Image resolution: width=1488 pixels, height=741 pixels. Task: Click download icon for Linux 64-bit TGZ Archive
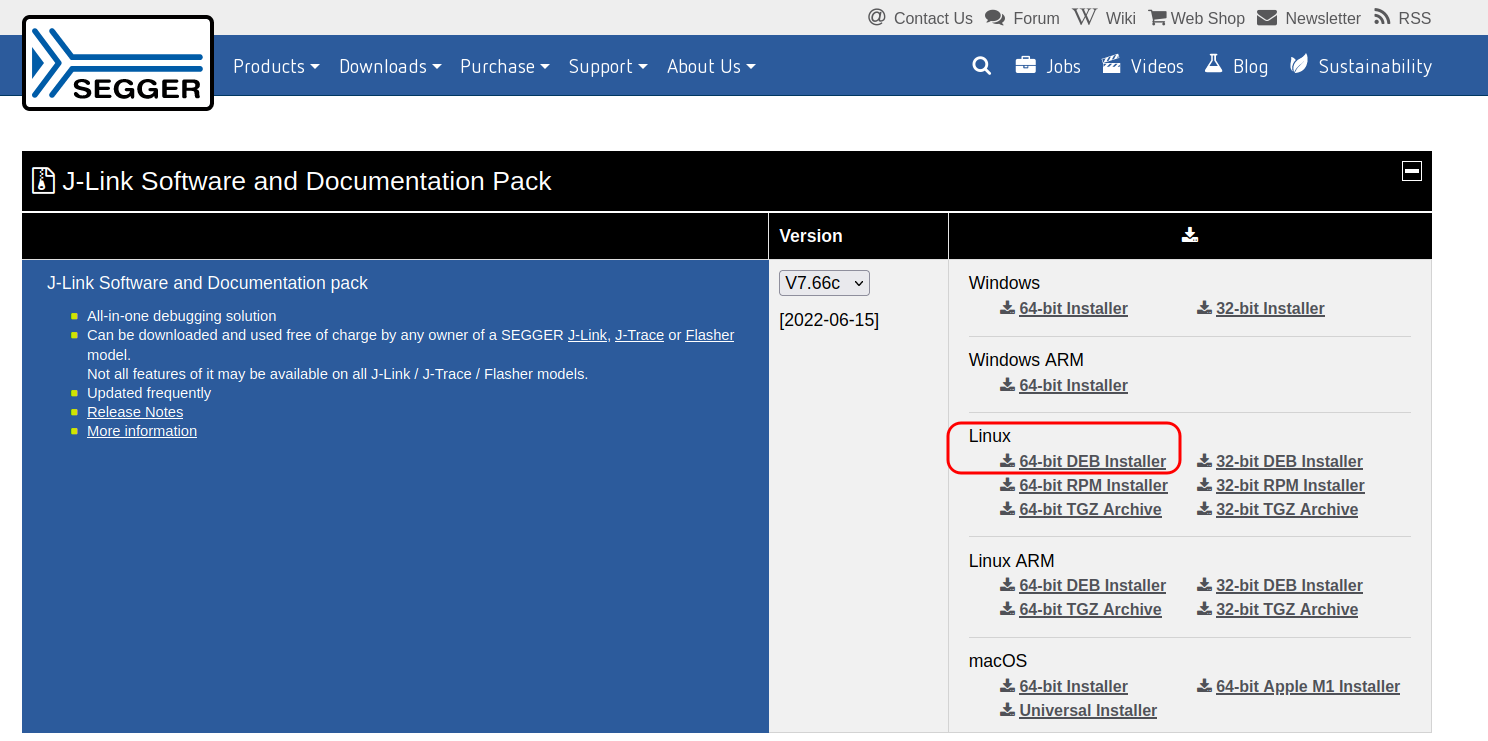[x=1008, y=509]
